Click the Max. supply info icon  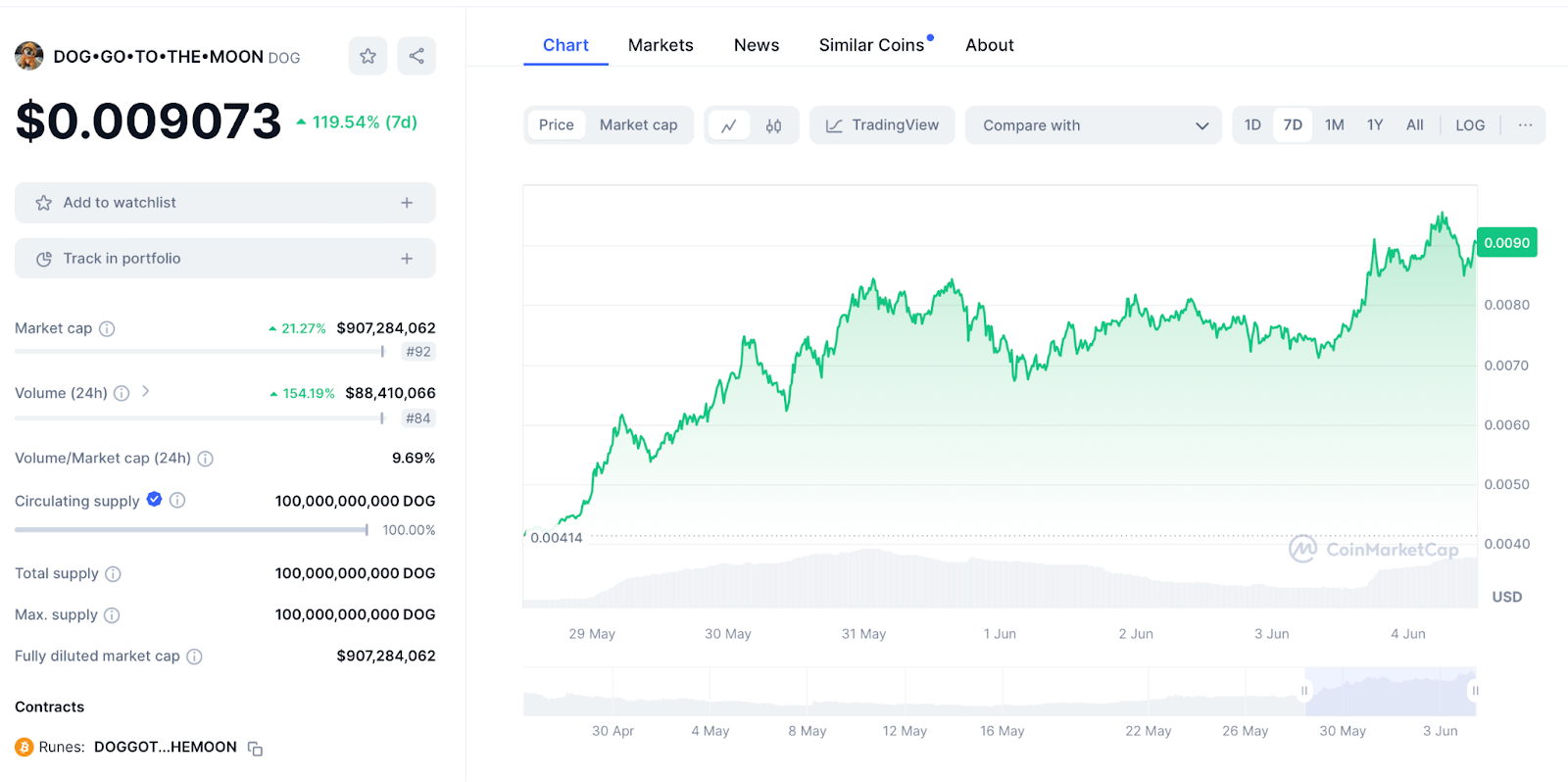point(112,615)
